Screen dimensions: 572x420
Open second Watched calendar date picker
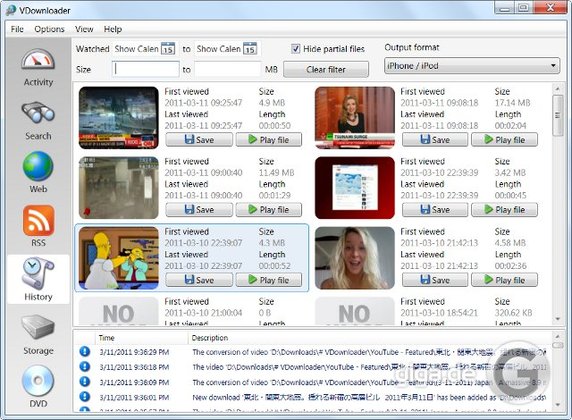250,49
